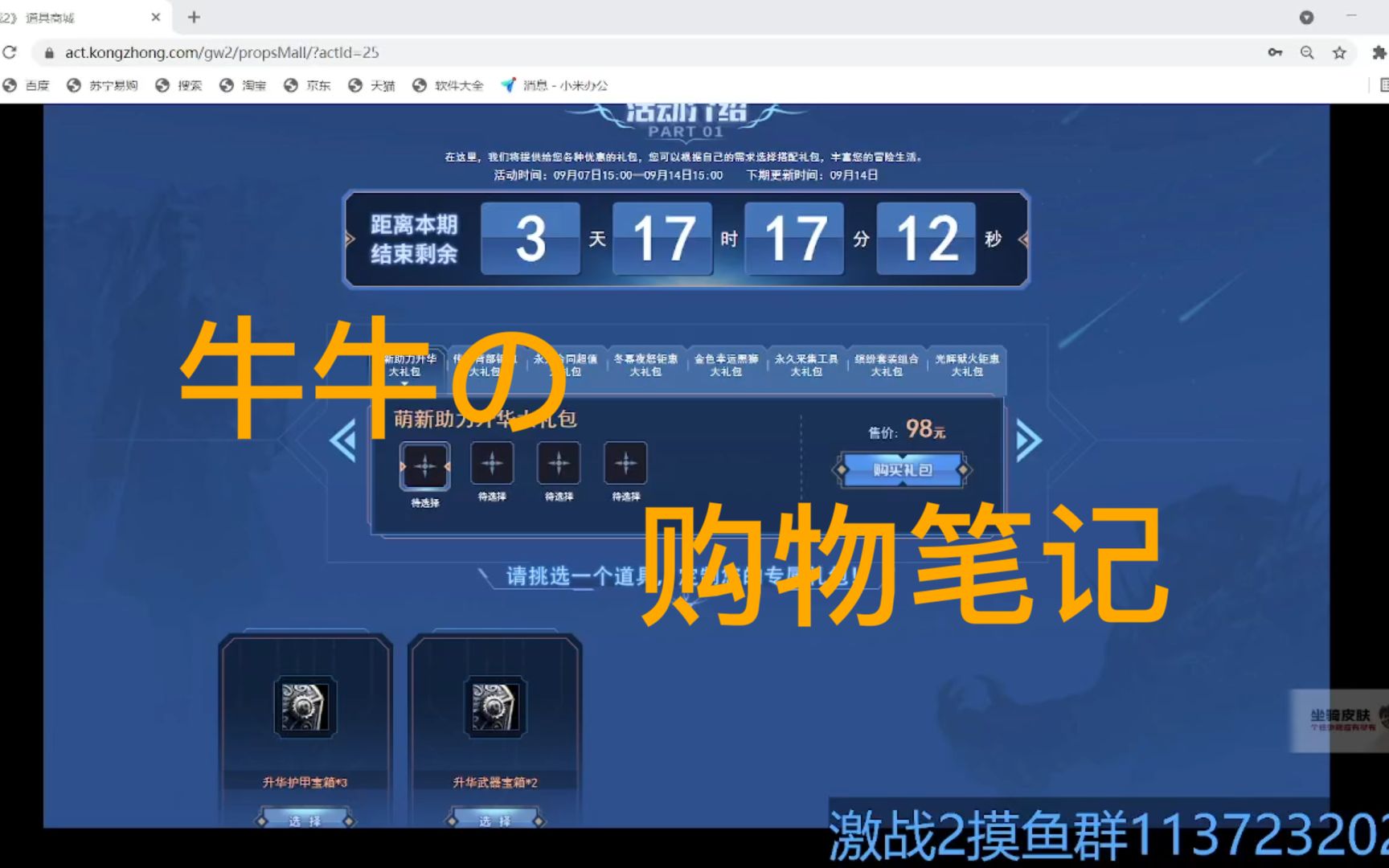This screenshot has width=1389, height=868.
Task: Click the 距离本期结束剩余 label
Action: click(x=414, y=240)
